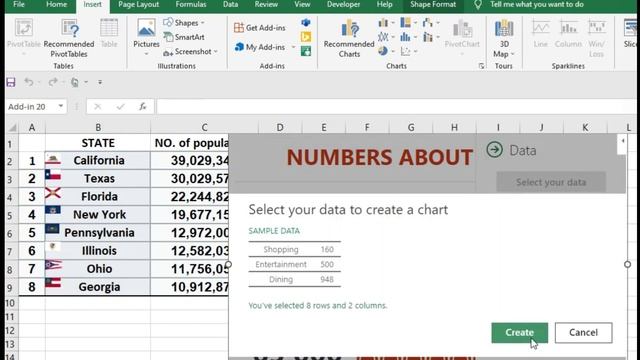Insert a Table from the ribbon
The image size is (640, 360).
click(x=109, y=33)
